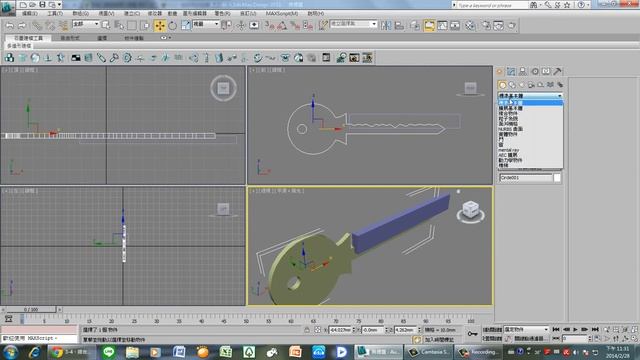The width and height of the screenshot is (640, 360).
Task: Open the reference coordinate system dropdown
Action: (206, 24)
